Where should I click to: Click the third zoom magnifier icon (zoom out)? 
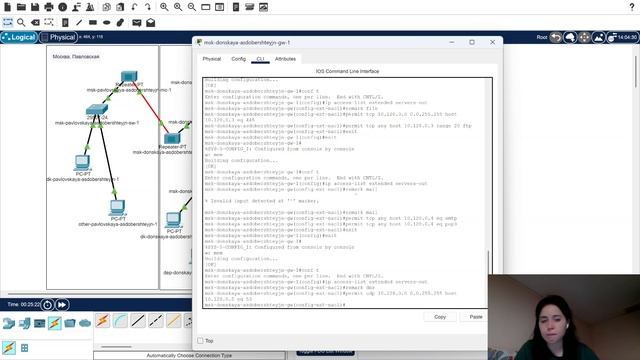[192, 7]
